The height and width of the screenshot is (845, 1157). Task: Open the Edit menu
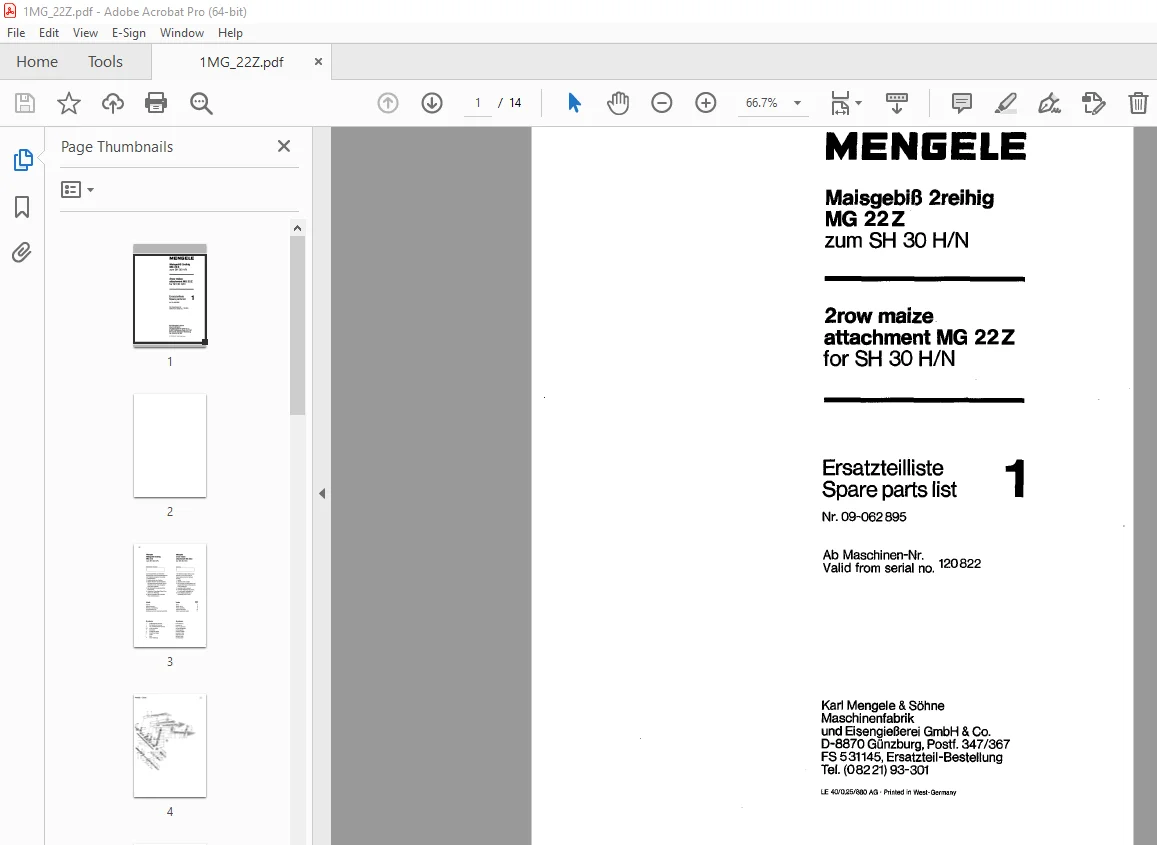[49, 32]
